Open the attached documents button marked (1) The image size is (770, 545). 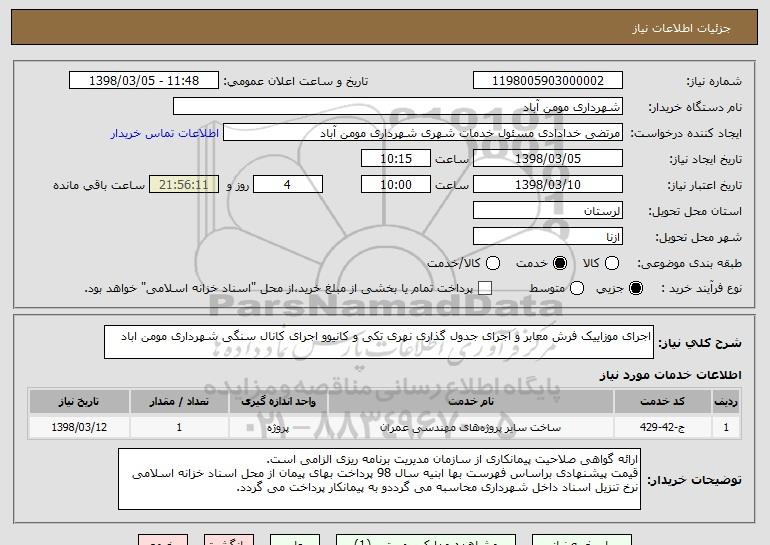tap(426, 540)
